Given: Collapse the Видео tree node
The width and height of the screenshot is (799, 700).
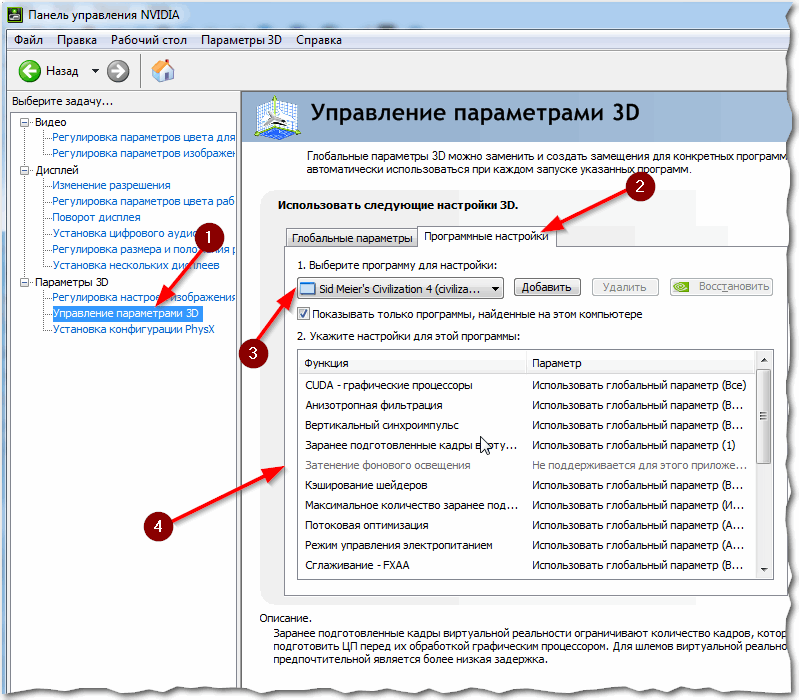Looking at the screenshot, I should [x=24, y=122].
